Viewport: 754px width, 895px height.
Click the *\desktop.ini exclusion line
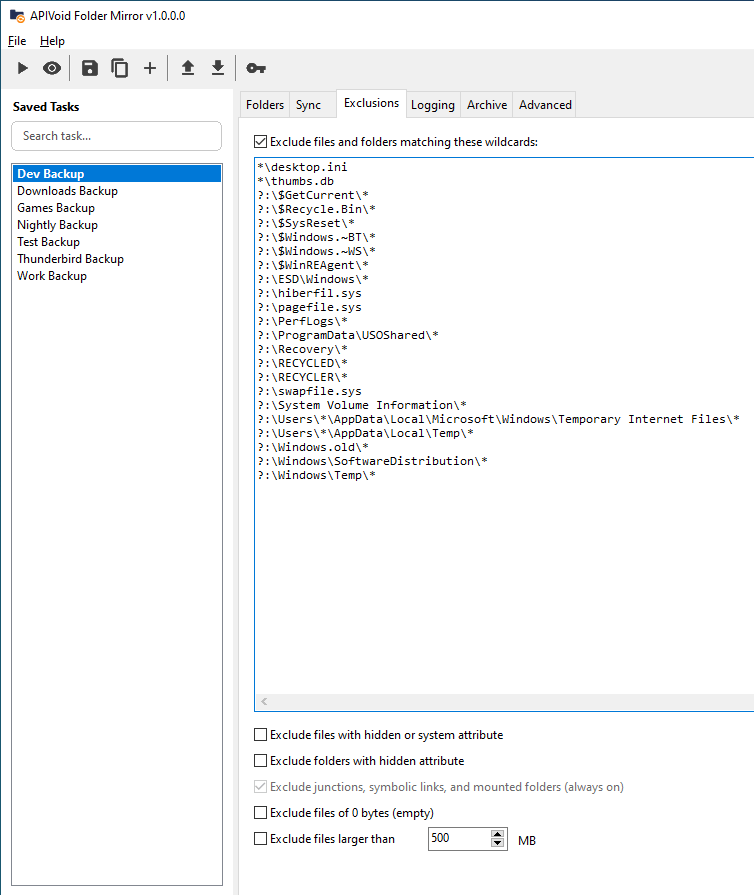[302, 167]
